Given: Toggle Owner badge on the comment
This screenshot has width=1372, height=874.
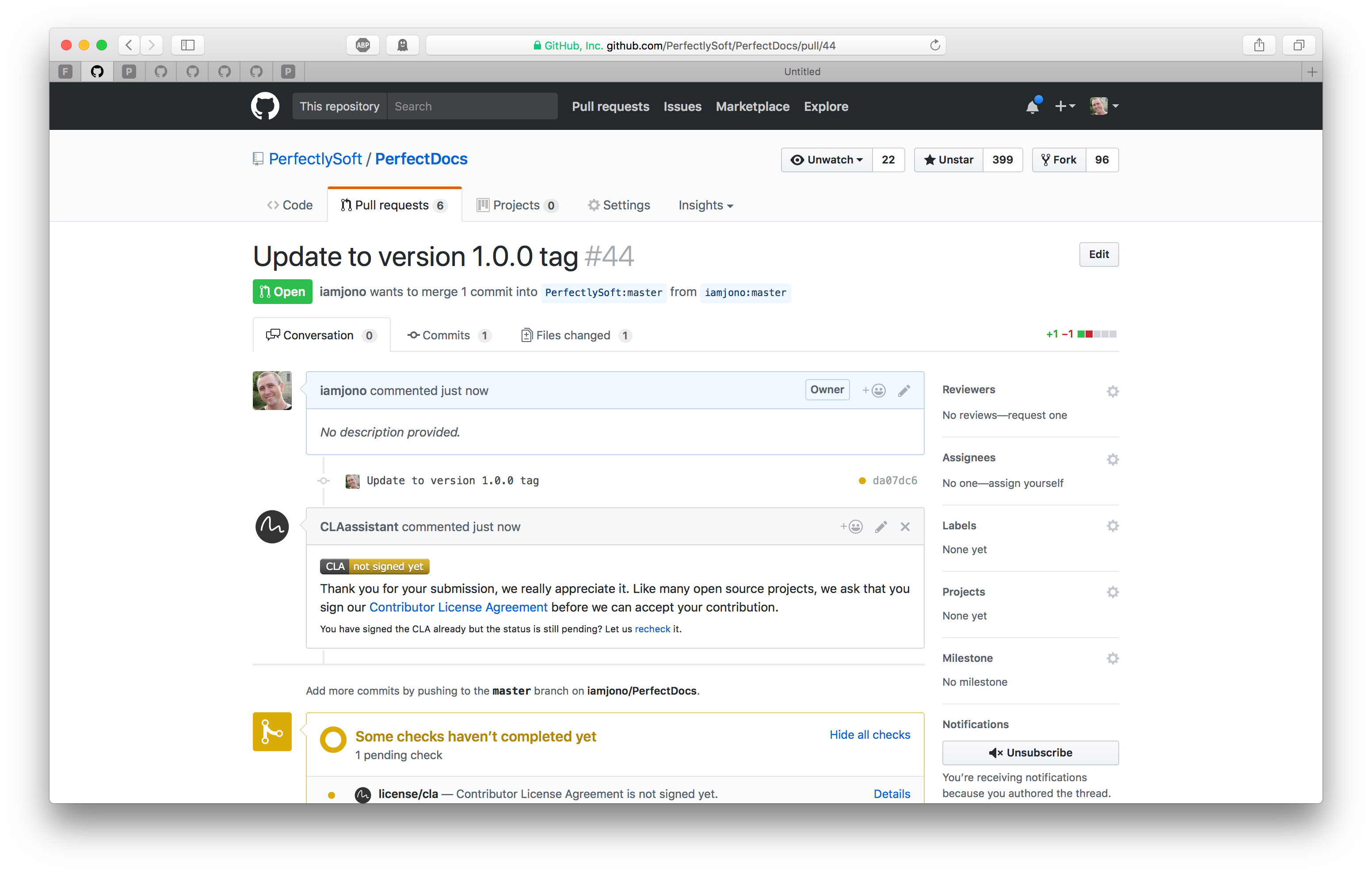Looking at the screenshot, I should pyautogui.click(x=827, y=389).
